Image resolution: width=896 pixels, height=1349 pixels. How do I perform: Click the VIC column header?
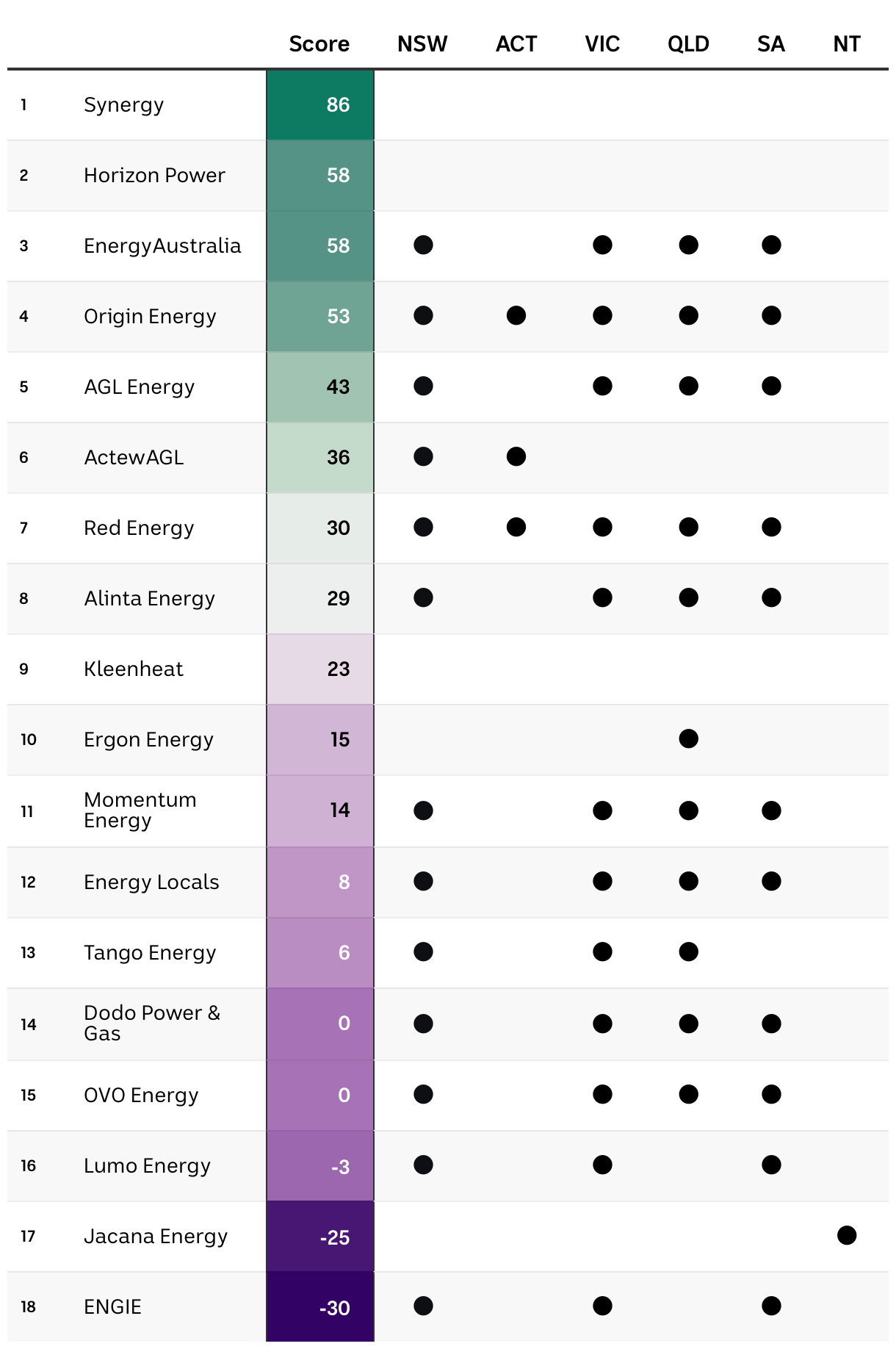tap(602, 44)
